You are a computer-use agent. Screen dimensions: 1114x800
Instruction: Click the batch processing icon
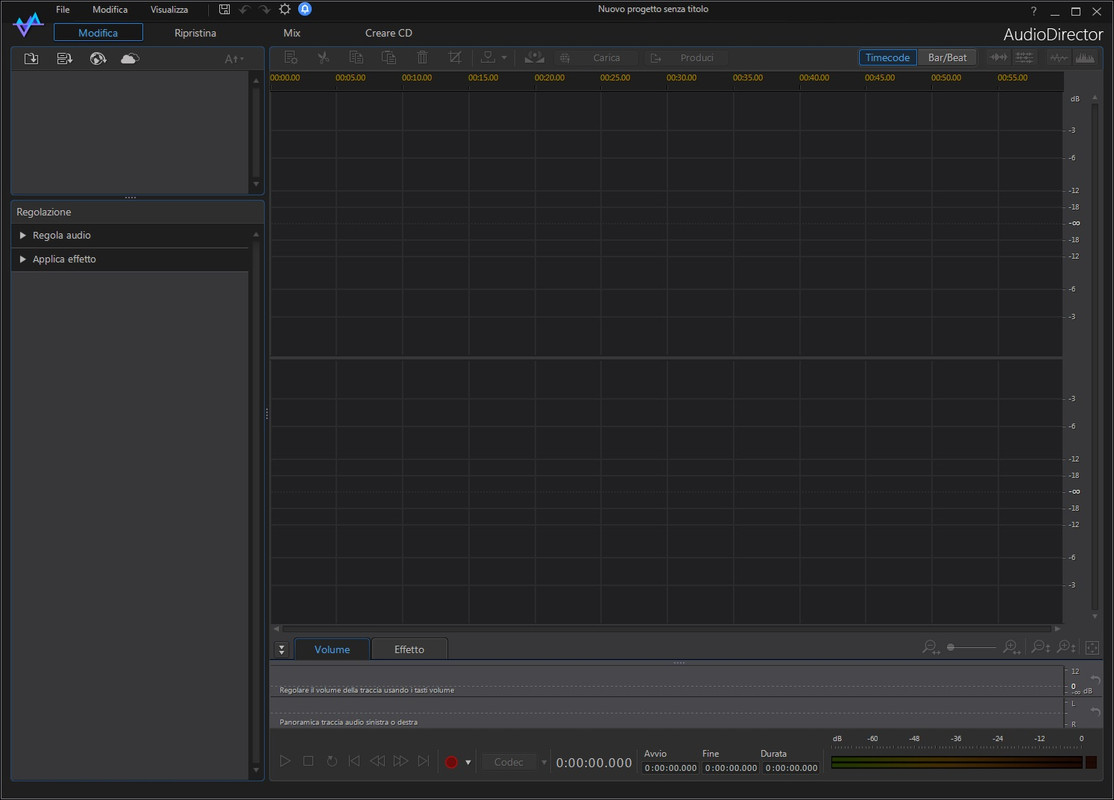65,59
